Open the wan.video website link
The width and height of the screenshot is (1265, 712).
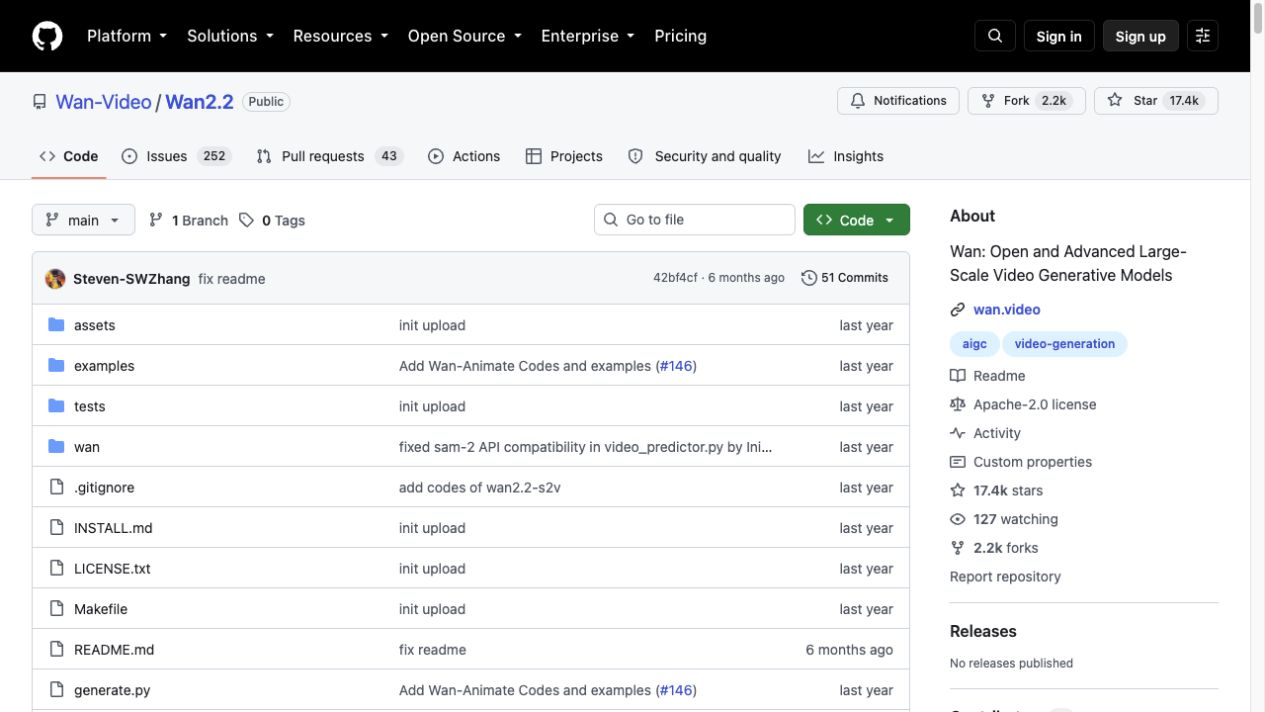pyautogui.click(x=1007, y=310)
